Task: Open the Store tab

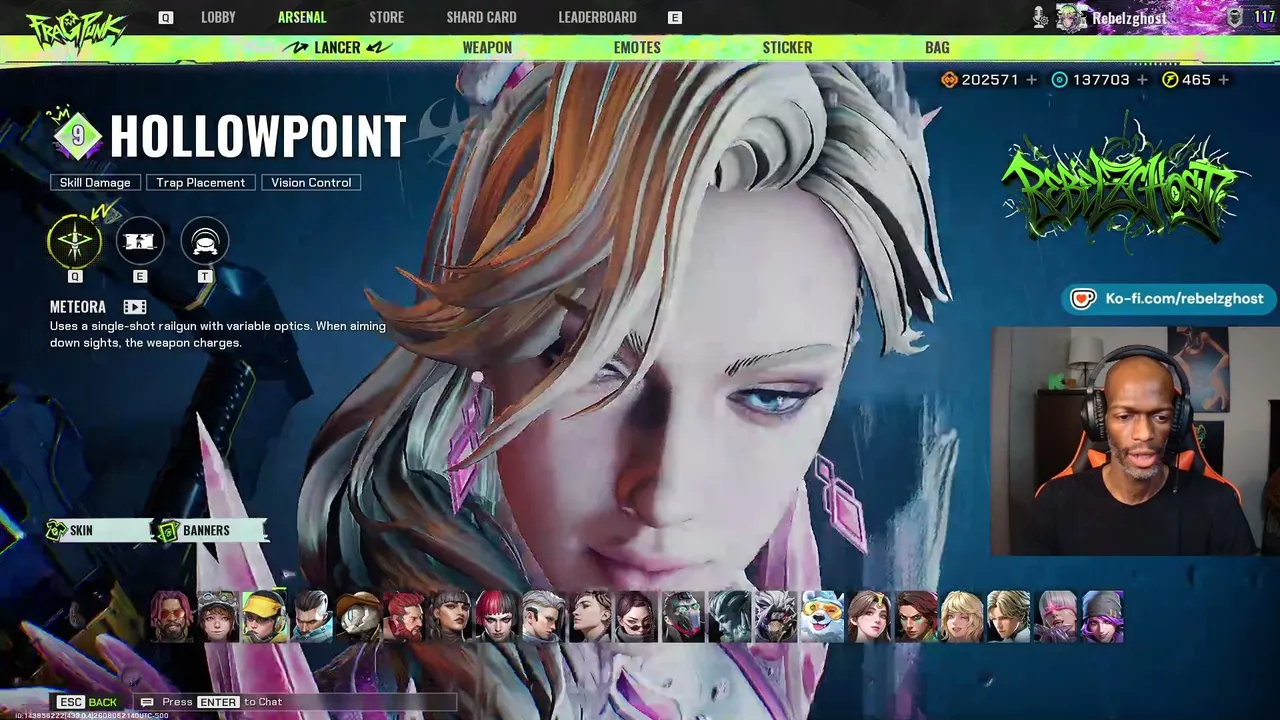Action: (x=386, y=17)
